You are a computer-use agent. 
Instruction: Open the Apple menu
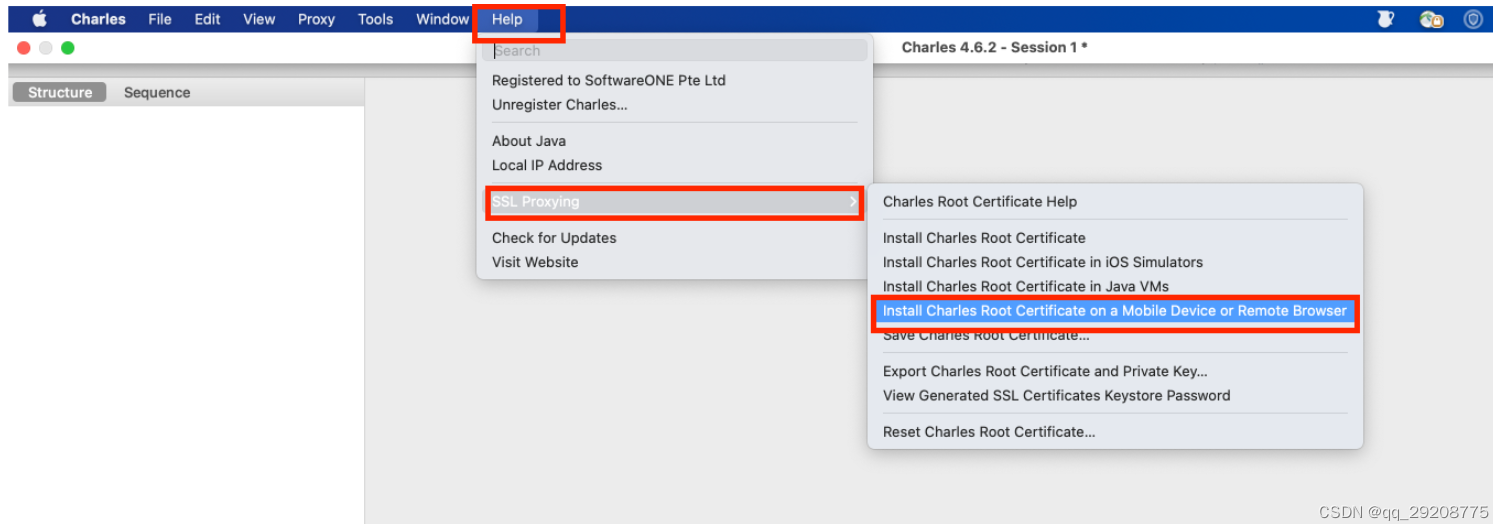coord(40,19)
